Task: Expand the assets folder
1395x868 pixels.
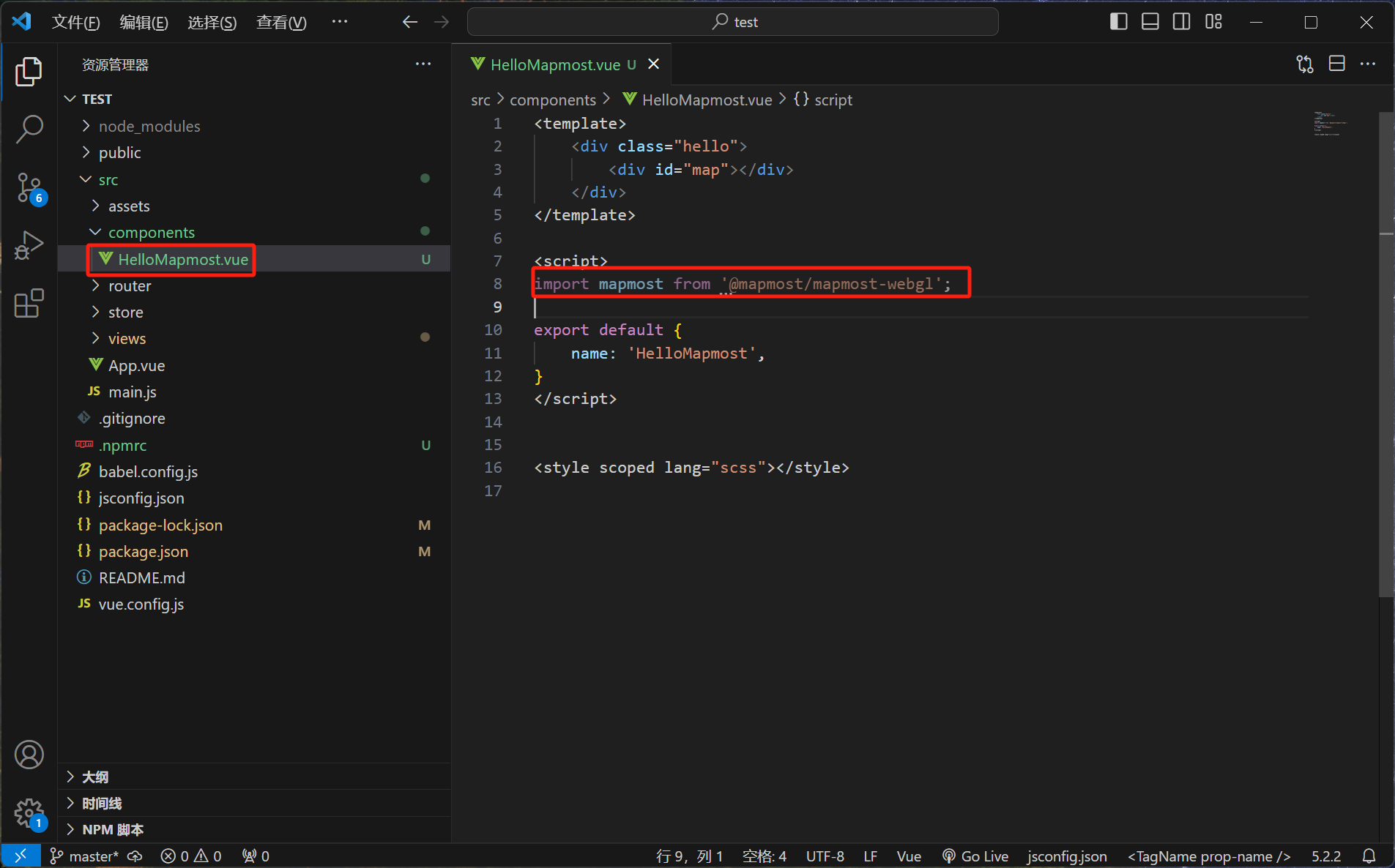Action: point(254,206)
